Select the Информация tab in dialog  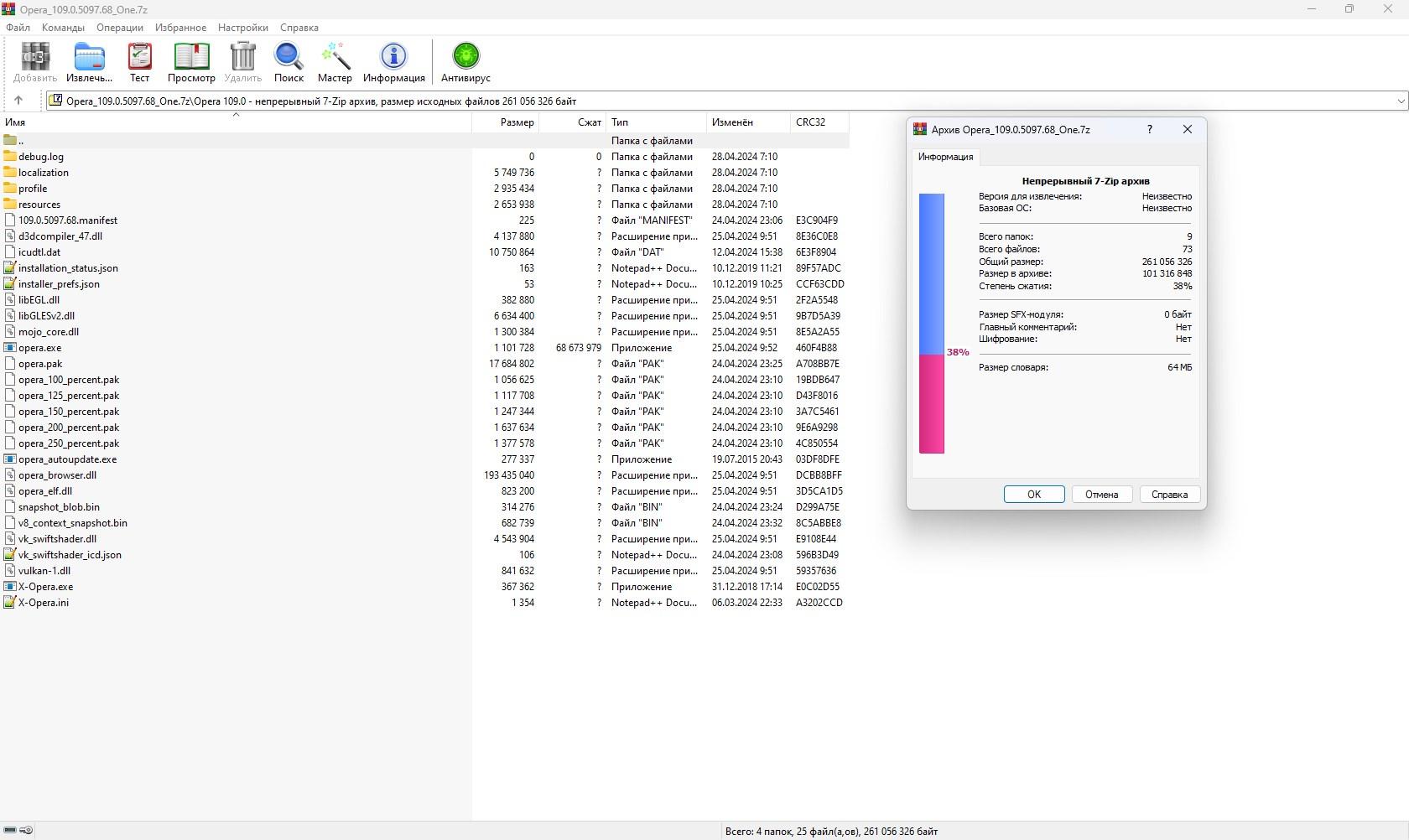(945, 157)
